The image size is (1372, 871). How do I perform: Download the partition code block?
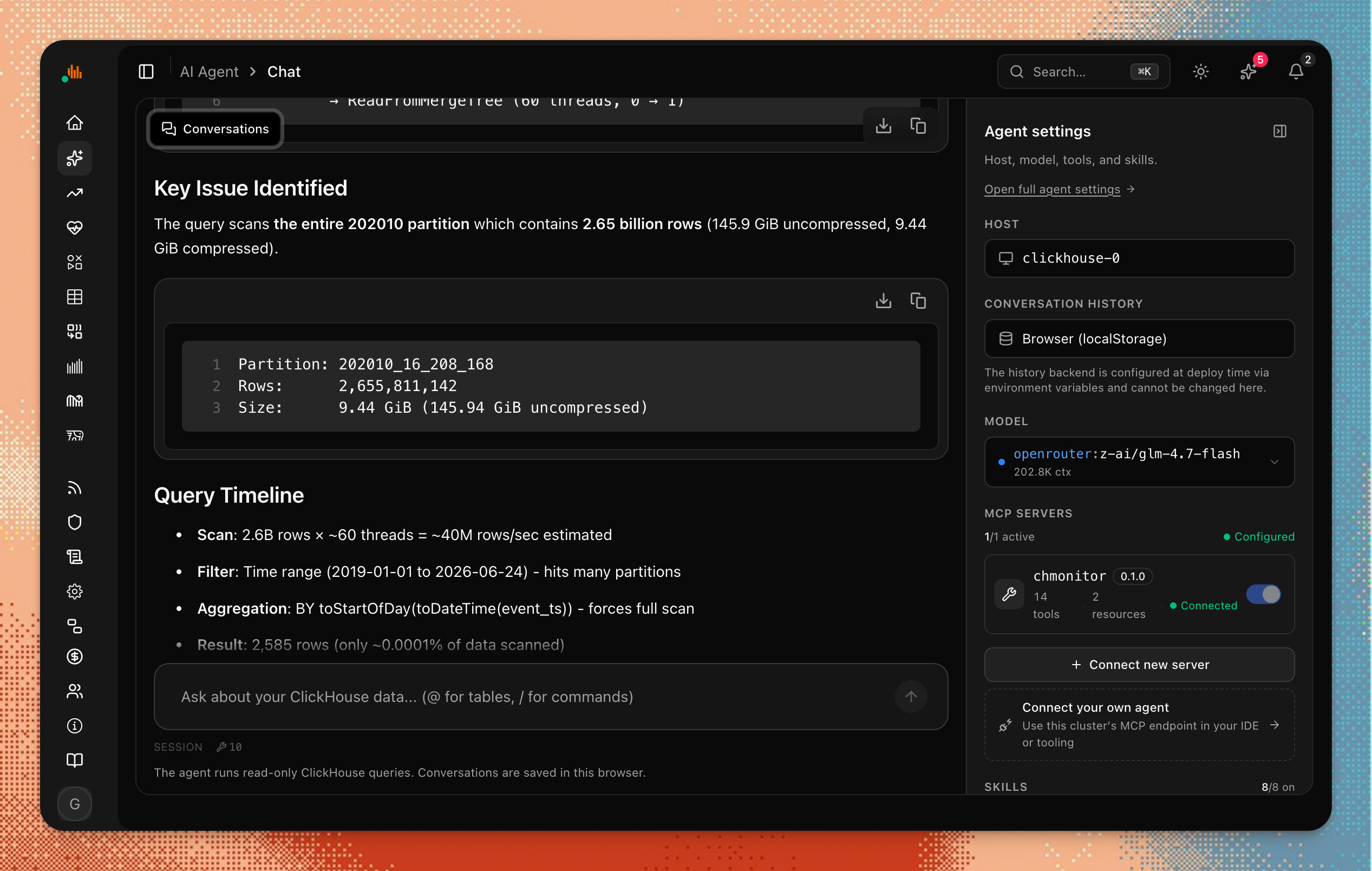(x=883, y=301)
